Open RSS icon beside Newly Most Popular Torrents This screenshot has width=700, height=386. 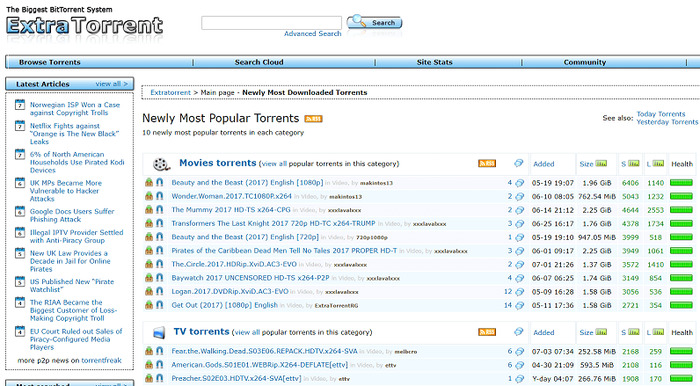[313, 119]
